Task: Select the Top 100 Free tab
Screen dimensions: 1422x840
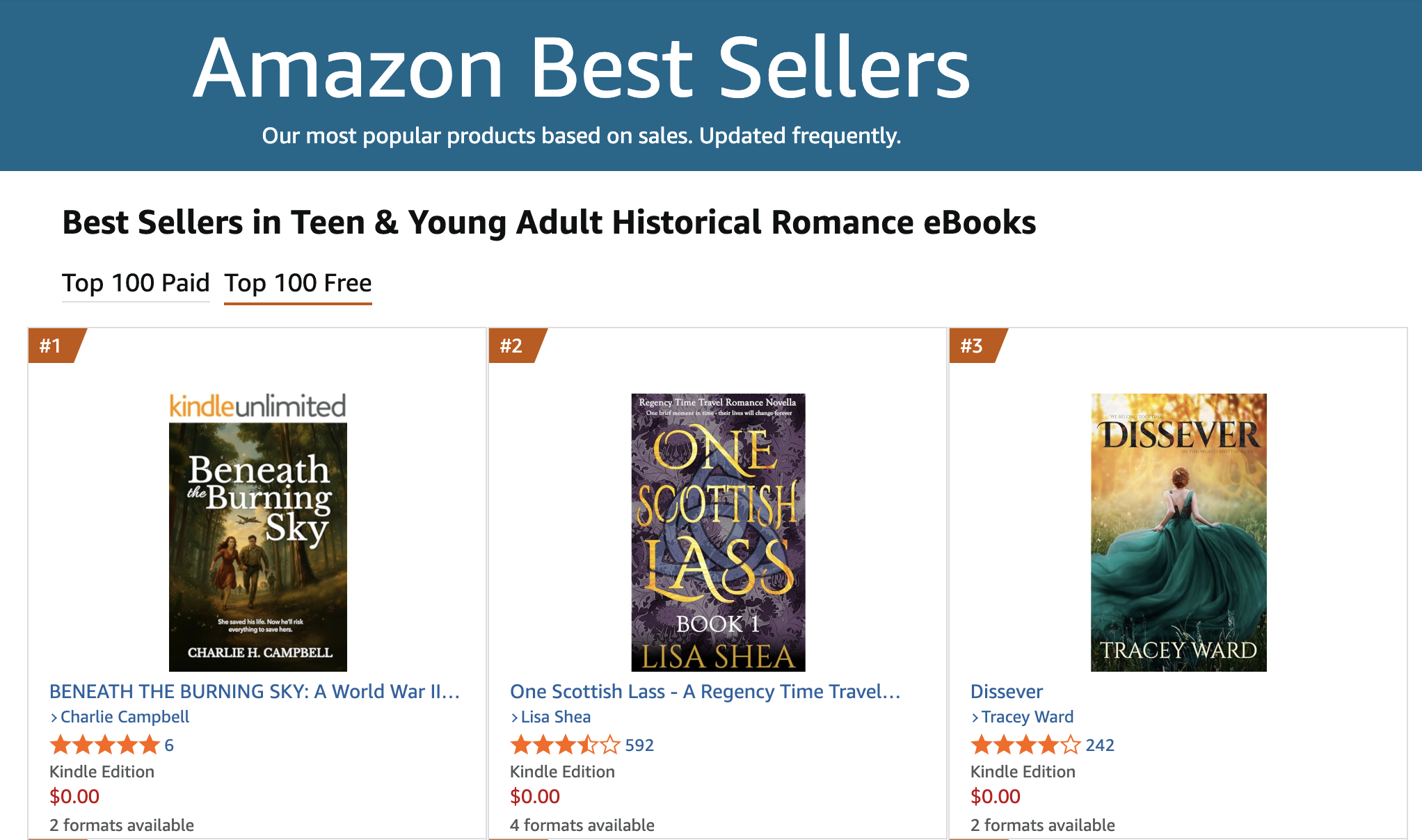Action: (x=298, y=283)
